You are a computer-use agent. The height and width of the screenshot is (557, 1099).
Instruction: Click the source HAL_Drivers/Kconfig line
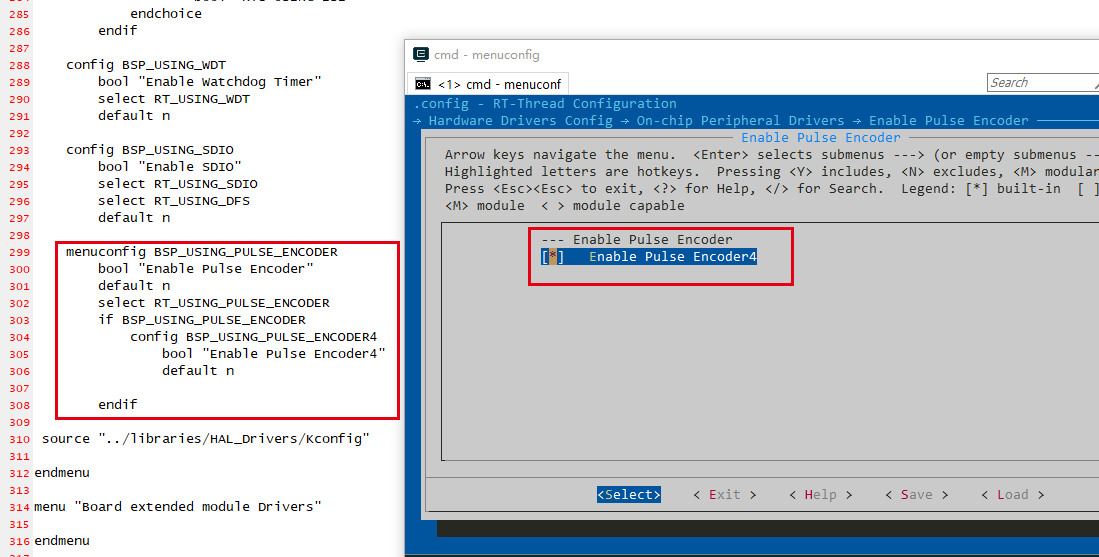205,439
